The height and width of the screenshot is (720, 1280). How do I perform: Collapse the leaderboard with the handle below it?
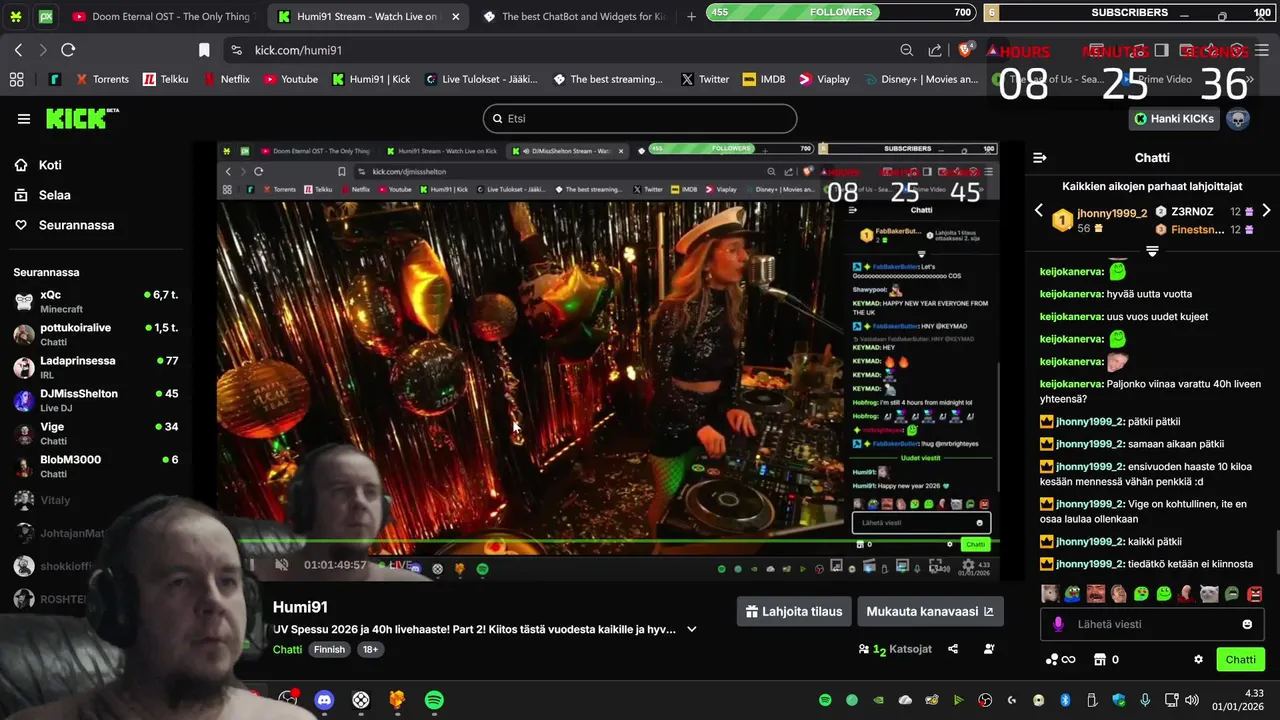[1152, 250]
